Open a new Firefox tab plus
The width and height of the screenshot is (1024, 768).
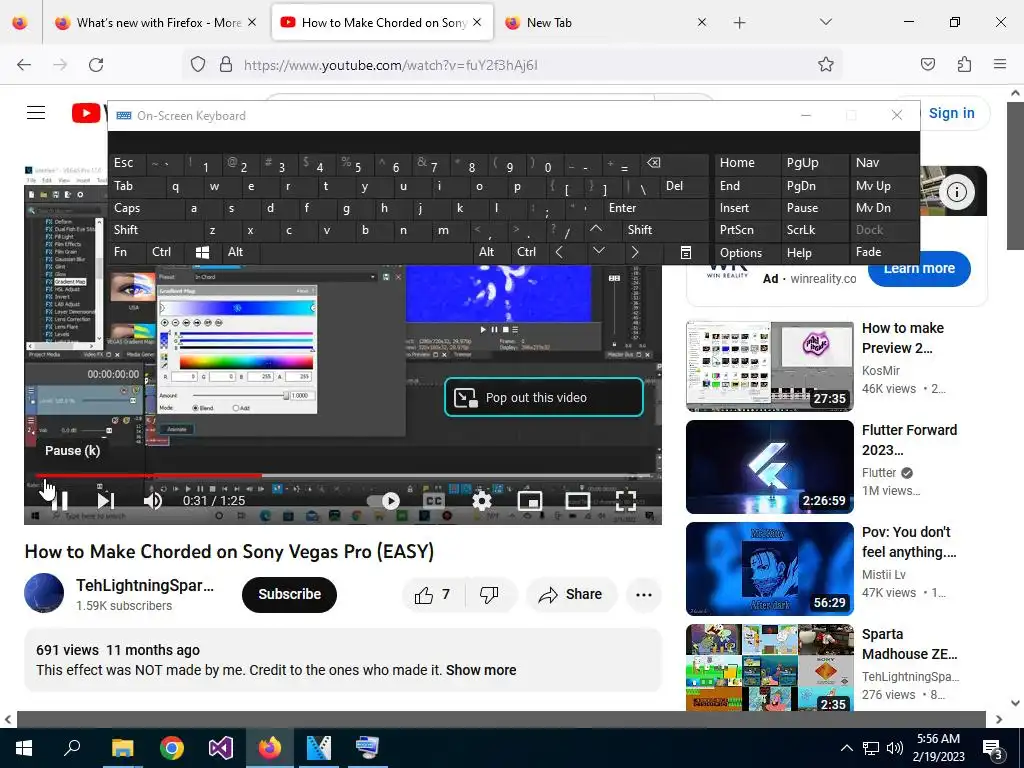click(739, 23)
